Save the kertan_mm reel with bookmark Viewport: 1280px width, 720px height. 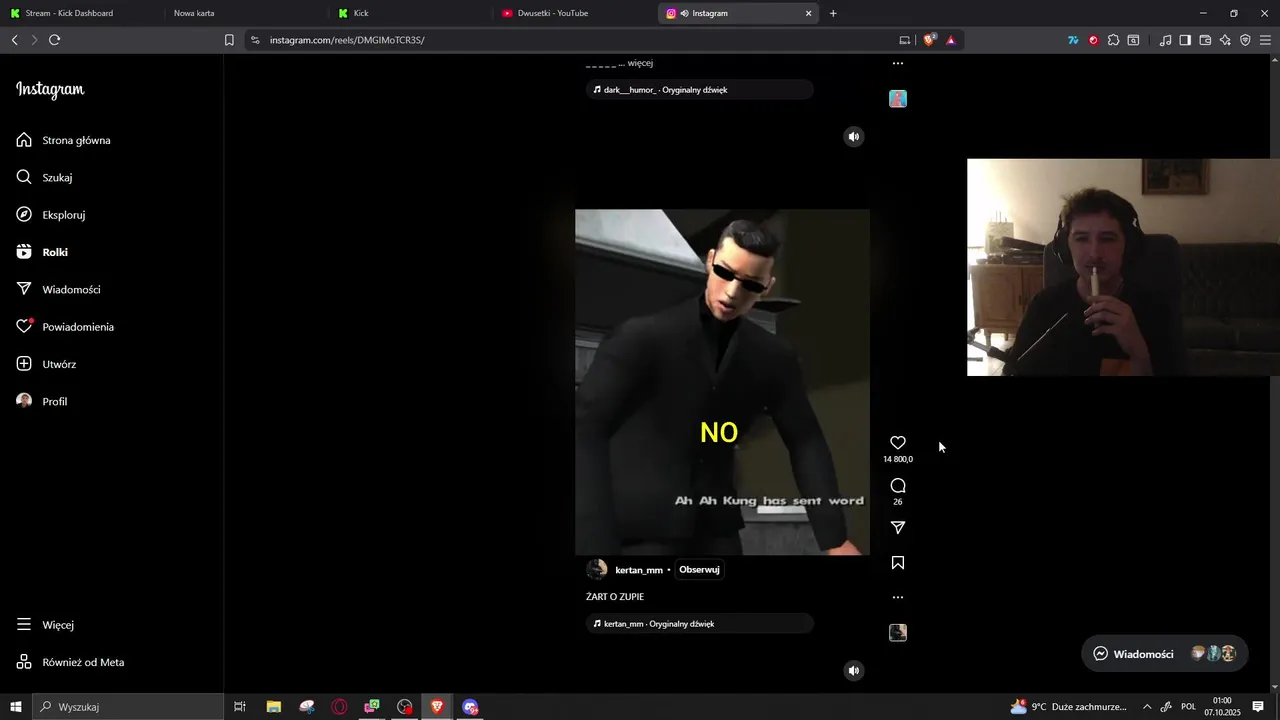pyautogui.click(x=898, y=563)
